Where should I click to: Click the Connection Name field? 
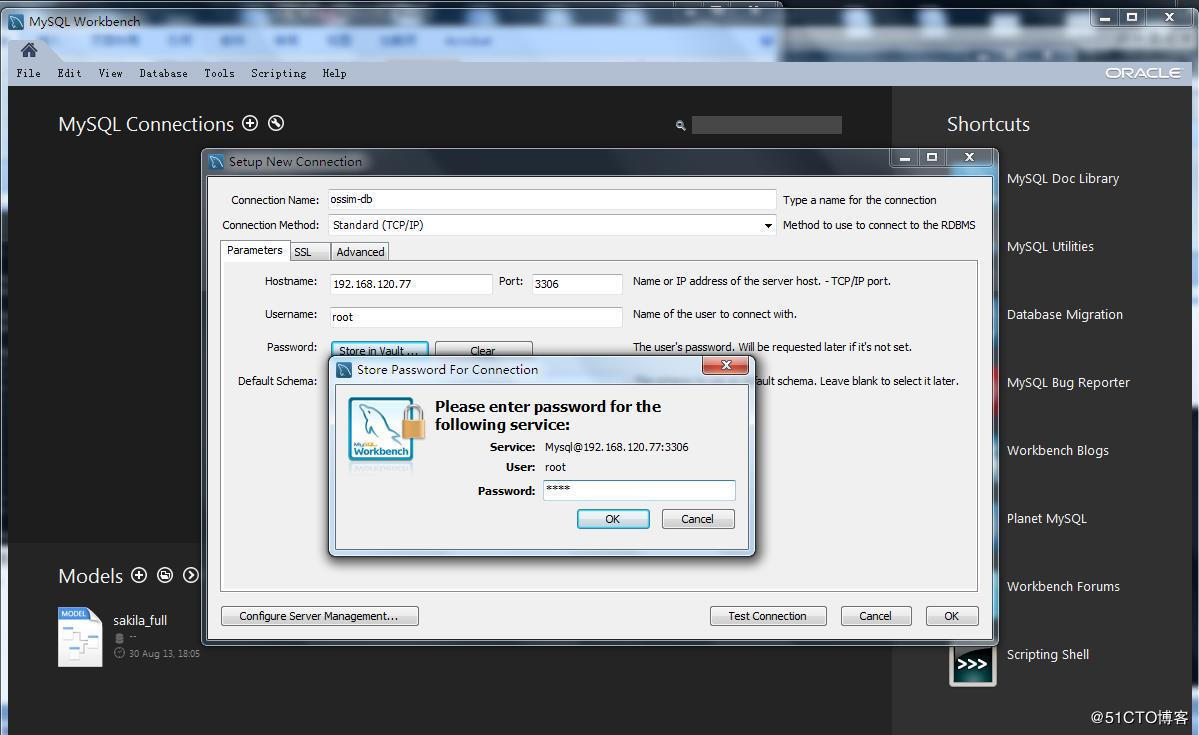[x=551, y=200]
